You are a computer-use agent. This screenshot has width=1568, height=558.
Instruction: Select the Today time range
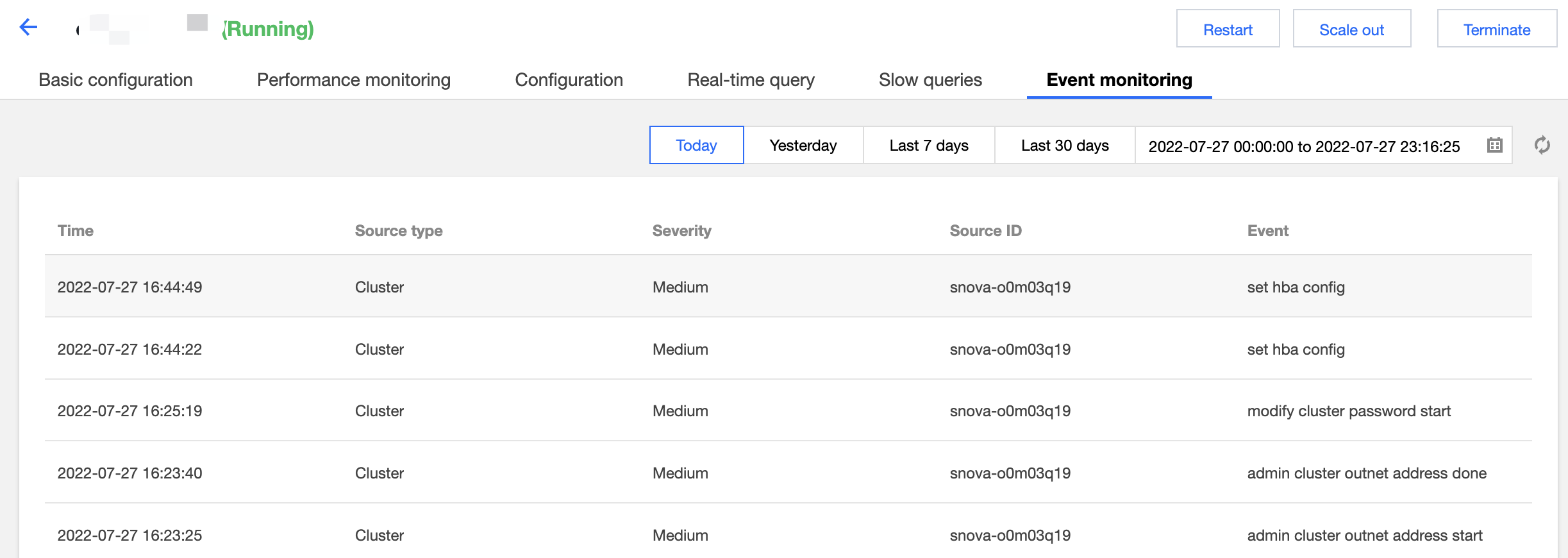click(696, 146)
